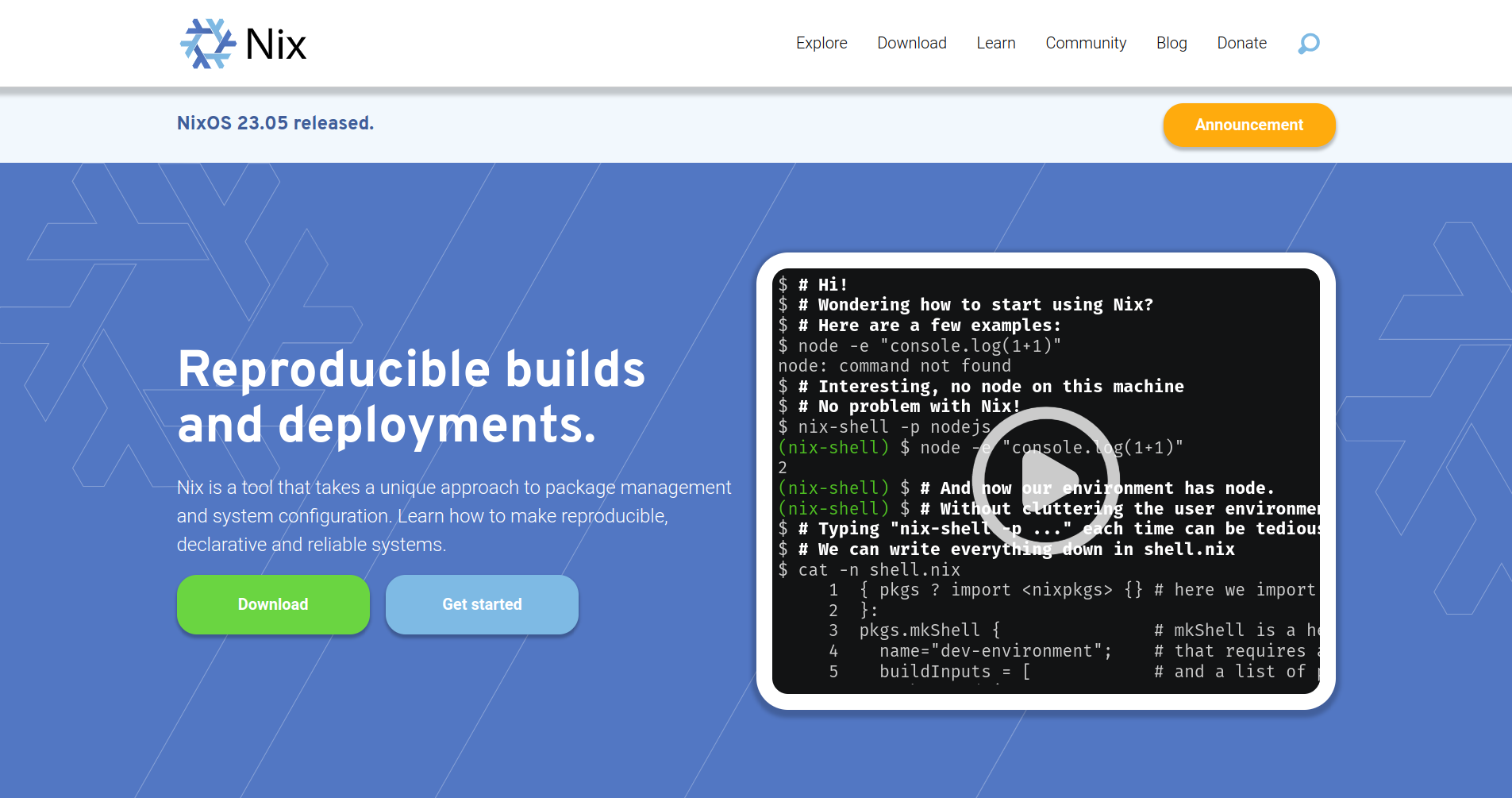
Task: Click the "NixOS 23.05 released." banner text
Action: [275, 123]
